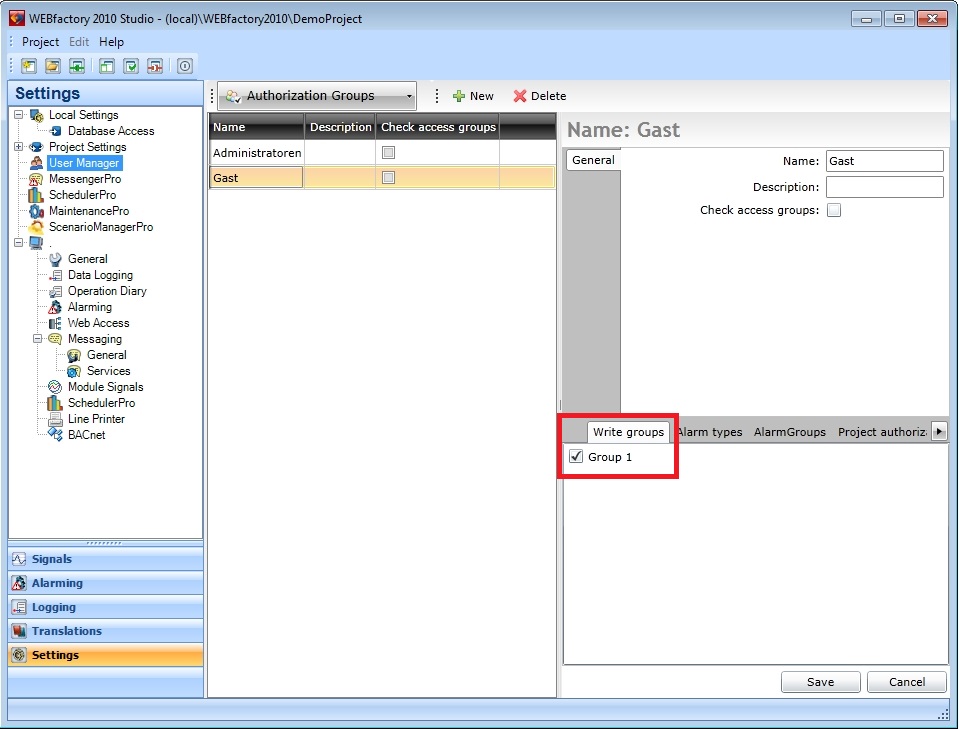Open the Project menu
This screenshot has height=729, width=959.
coord(40,42)
